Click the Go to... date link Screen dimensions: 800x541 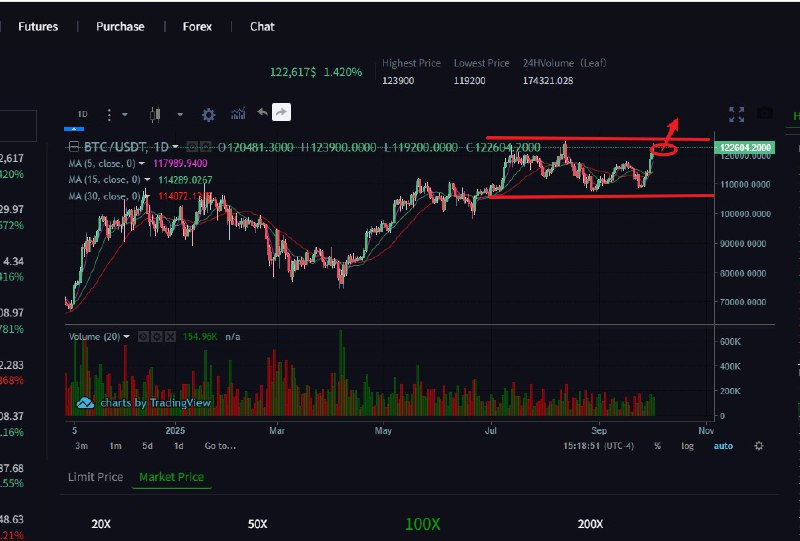click(x=220, y=445)
